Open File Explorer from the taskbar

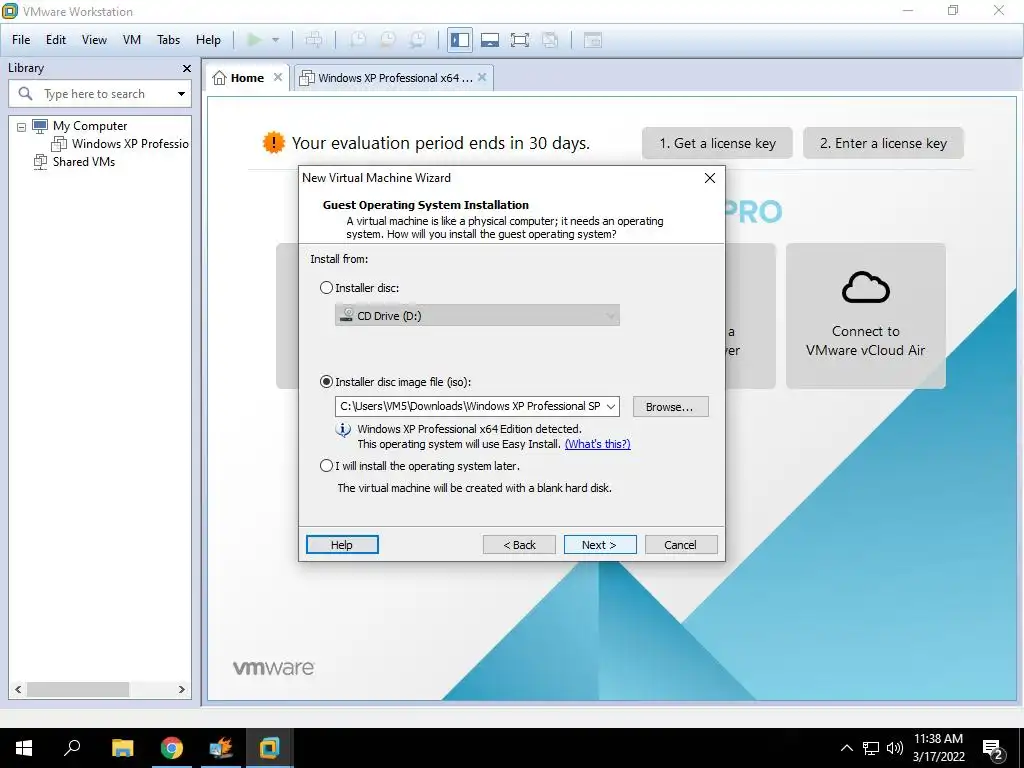pyautogui.click(x=122, y=748)
